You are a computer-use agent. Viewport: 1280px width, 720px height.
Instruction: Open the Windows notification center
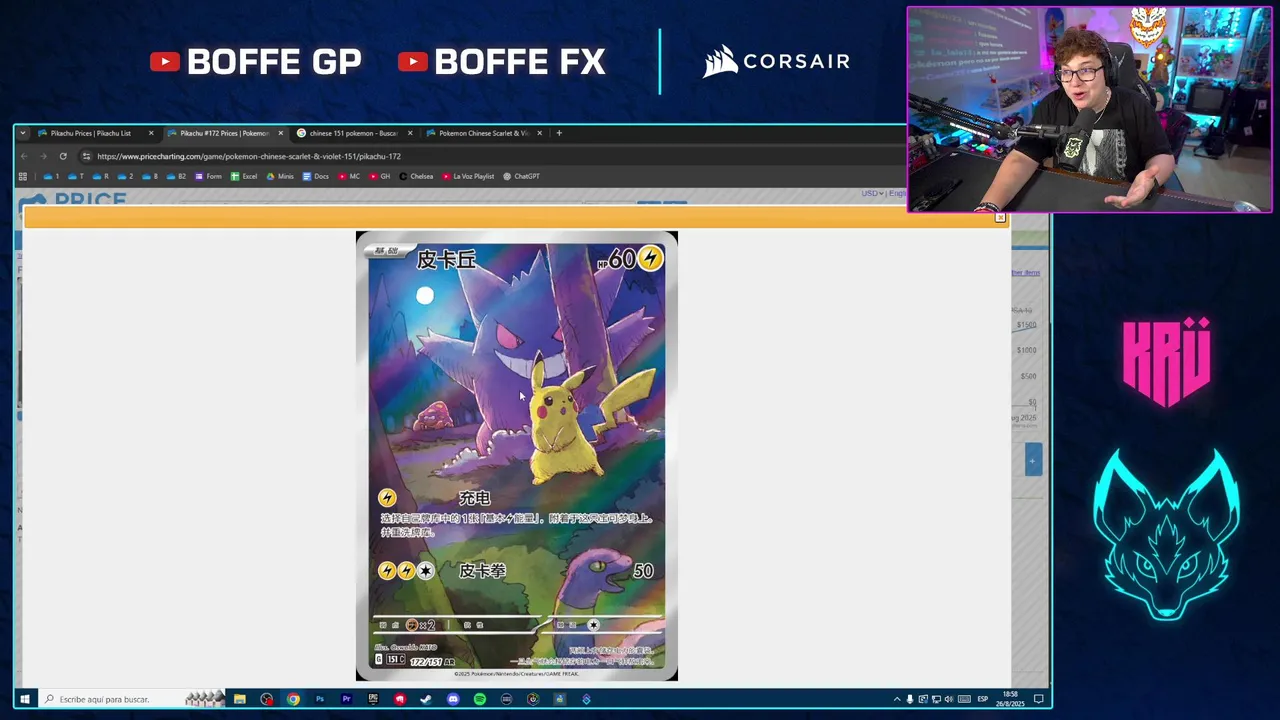tap(1038, 699)
